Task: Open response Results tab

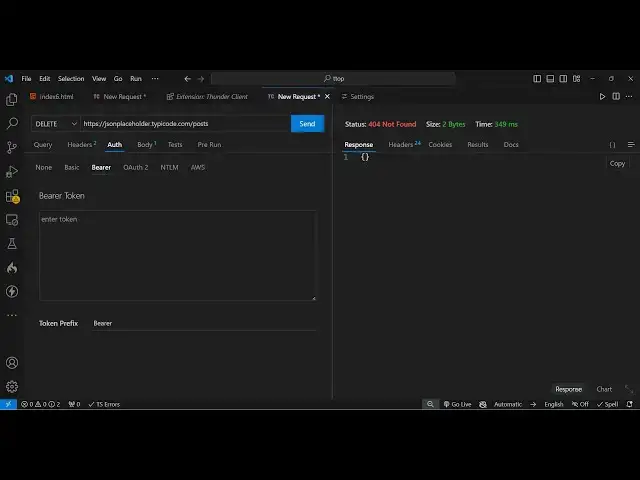Action: [x=478, y=144]
